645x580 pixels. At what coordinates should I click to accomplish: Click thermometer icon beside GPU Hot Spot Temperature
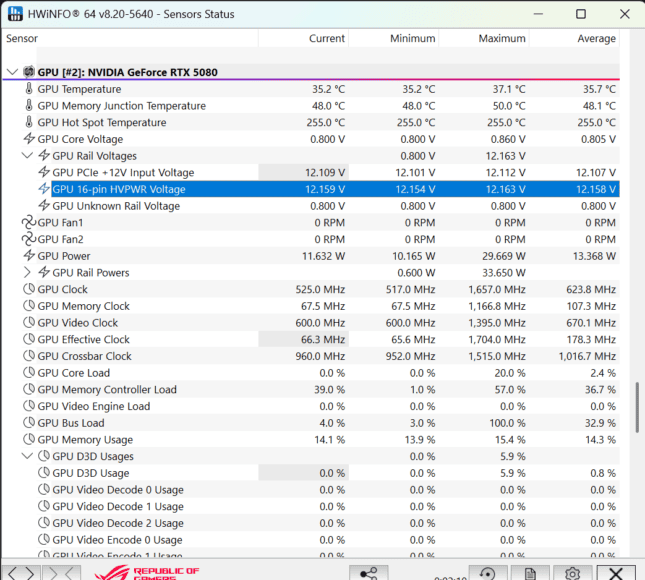point(29,122)
